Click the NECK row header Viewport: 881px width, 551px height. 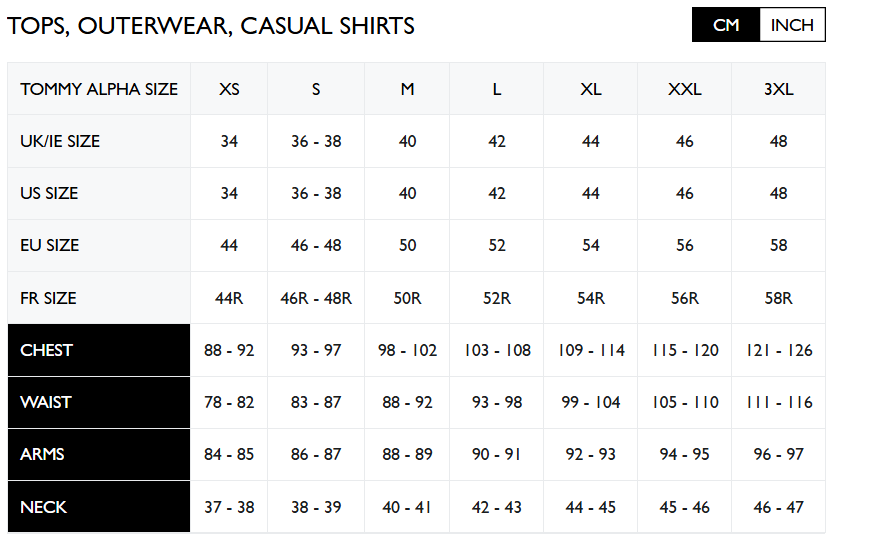[99, 507]
